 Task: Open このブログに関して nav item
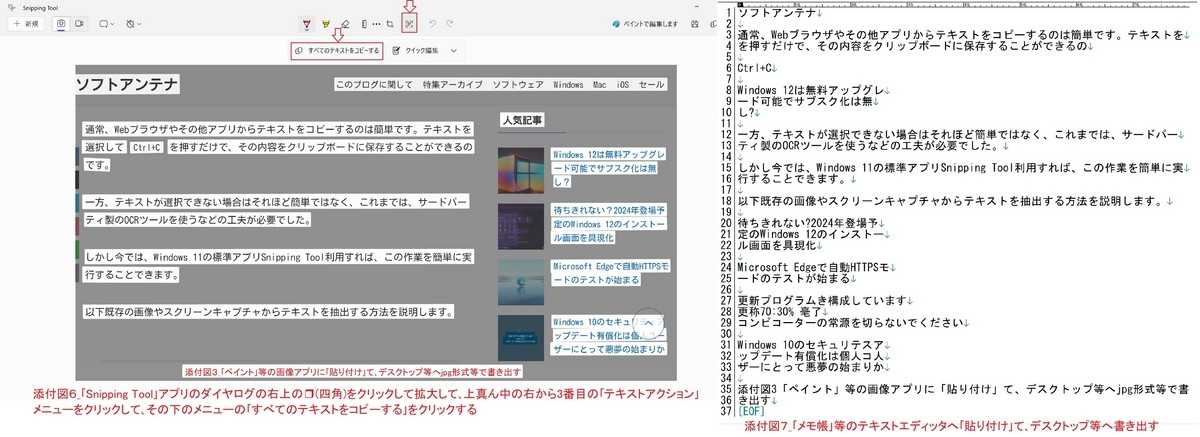coord(374,85)
